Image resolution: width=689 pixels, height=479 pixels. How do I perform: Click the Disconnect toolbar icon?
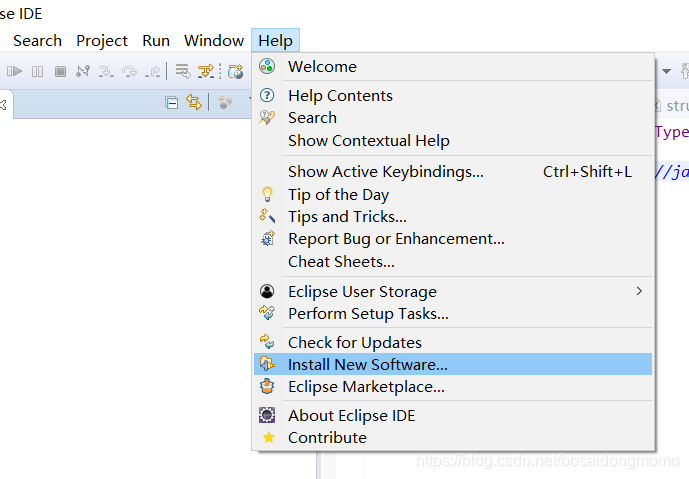(83, 71)
